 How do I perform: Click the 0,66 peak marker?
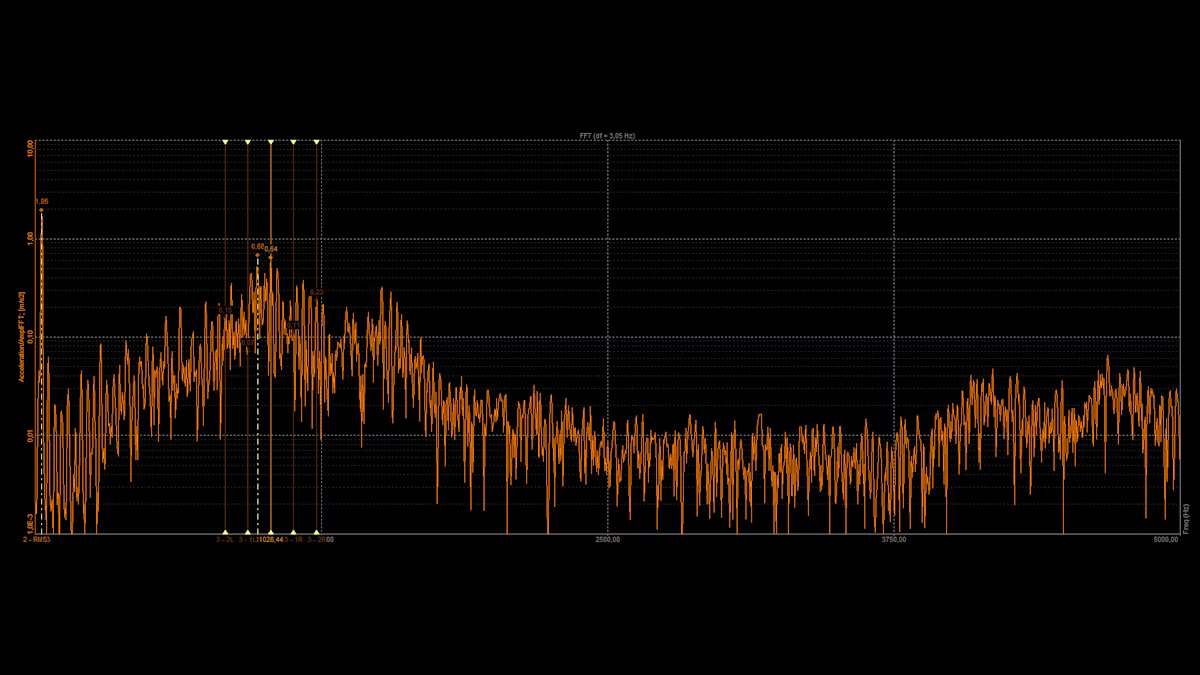pyautogui.click(x=257, y=255)
